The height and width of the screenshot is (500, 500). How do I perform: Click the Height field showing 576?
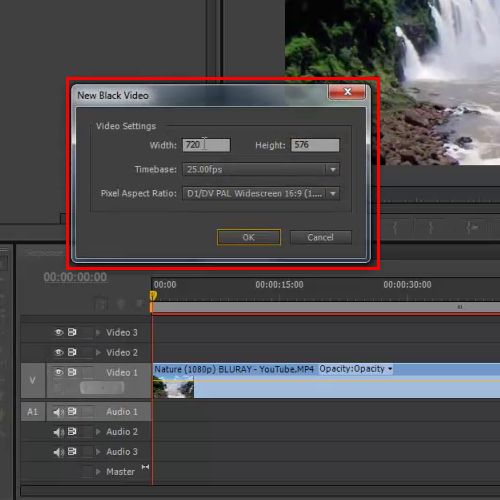pyautogui.click(x=315, y=145)
